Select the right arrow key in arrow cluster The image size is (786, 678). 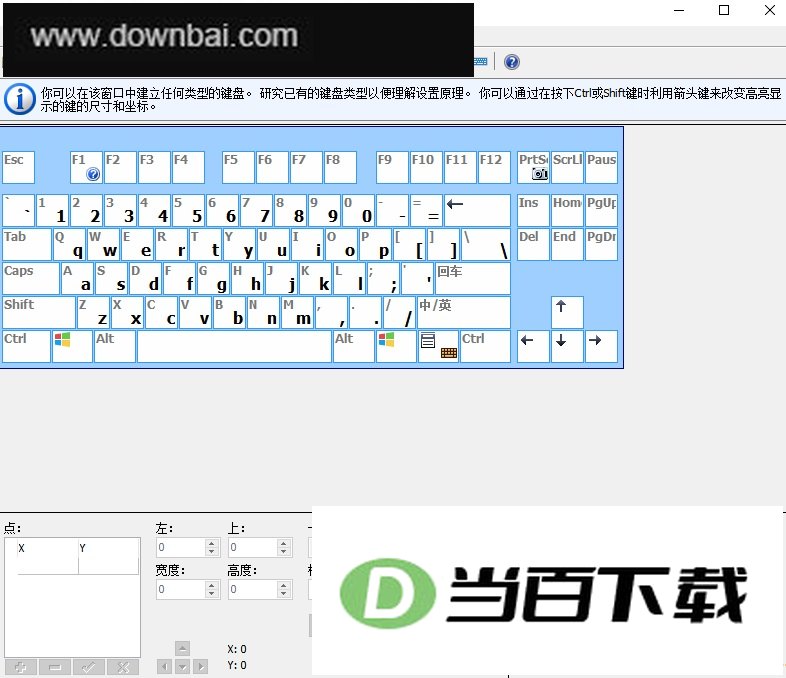(602, 346)
